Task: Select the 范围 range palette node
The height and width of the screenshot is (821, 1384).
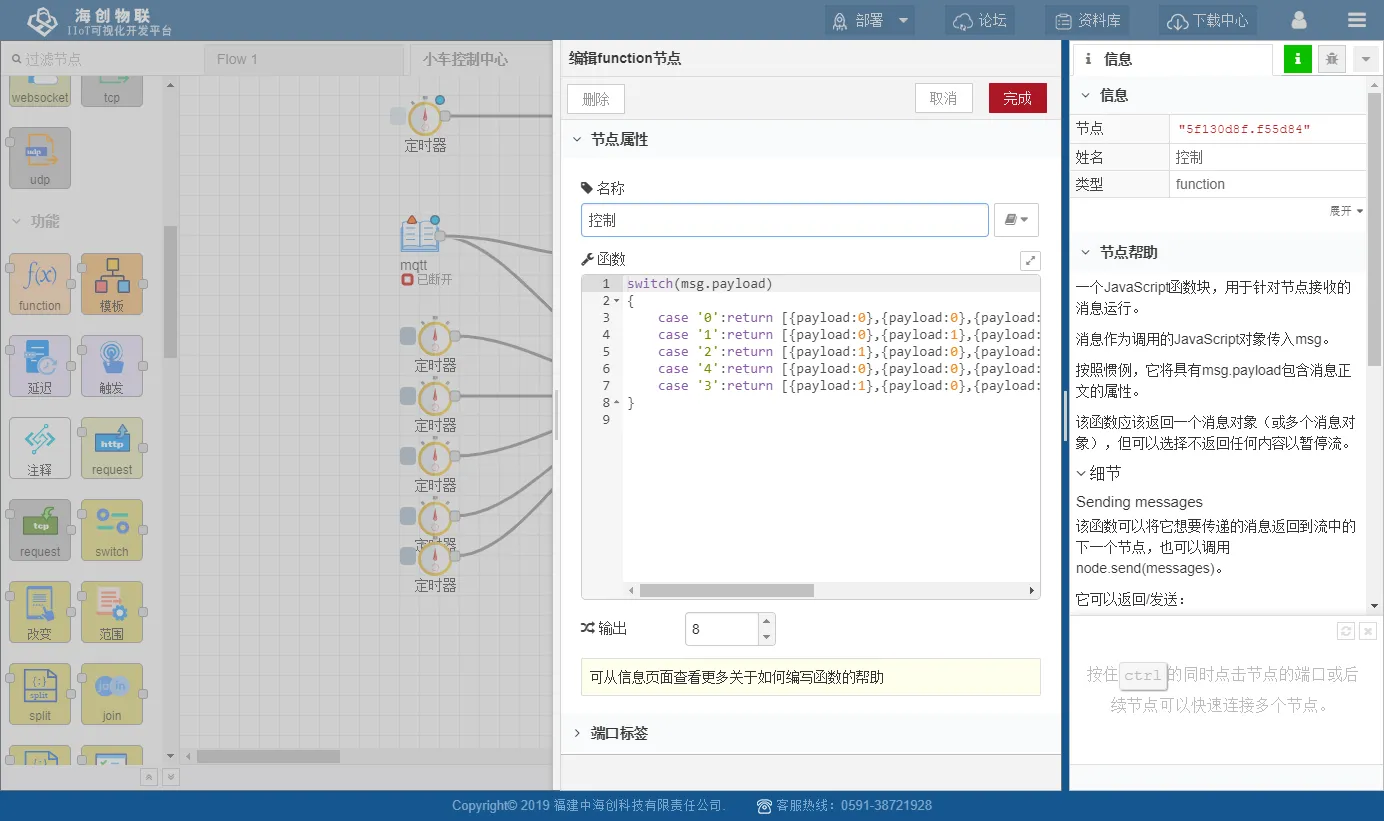Action: click(112, 612)
